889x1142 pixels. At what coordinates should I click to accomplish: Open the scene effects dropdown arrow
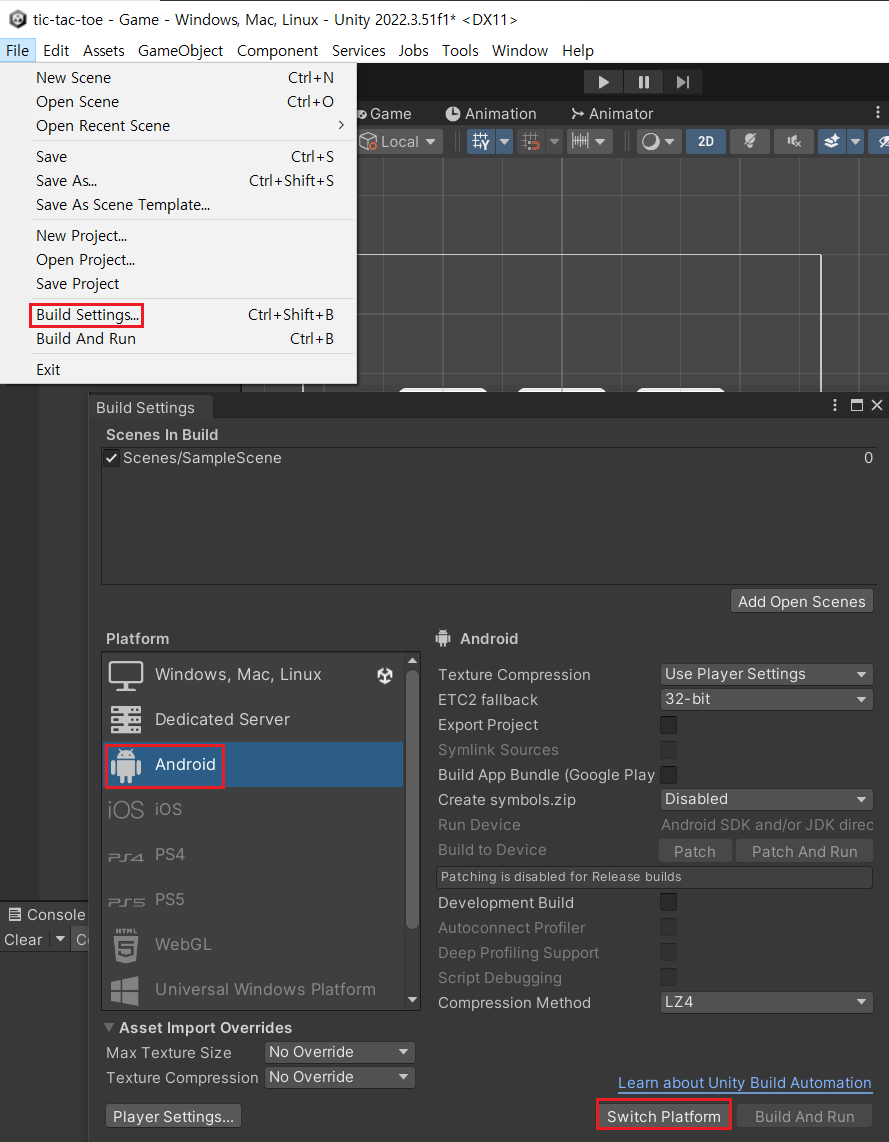click(856, 141)
